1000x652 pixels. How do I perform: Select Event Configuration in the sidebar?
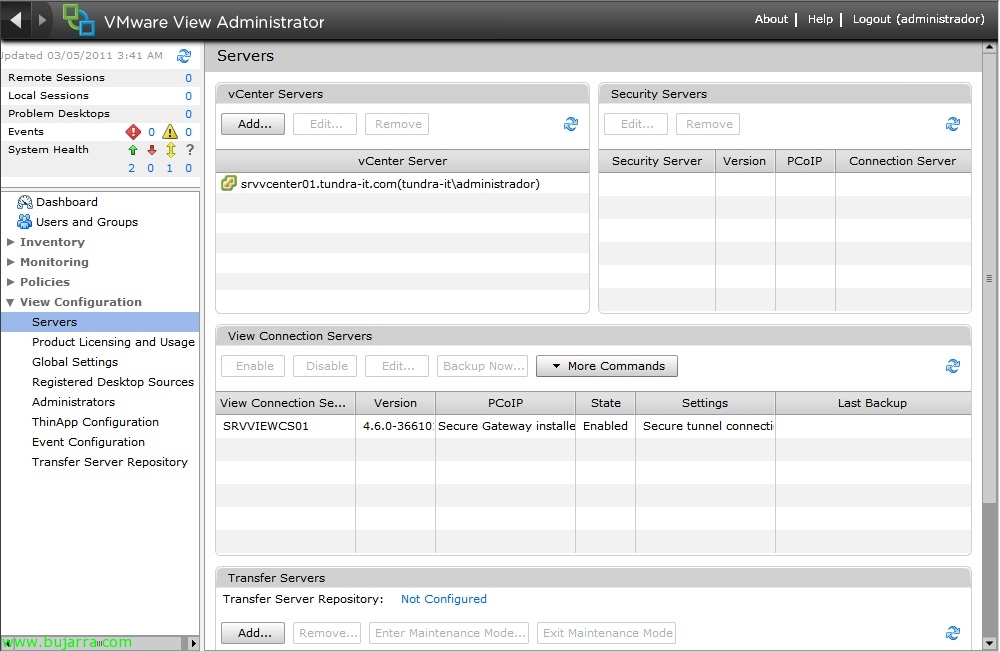(88, 442)
